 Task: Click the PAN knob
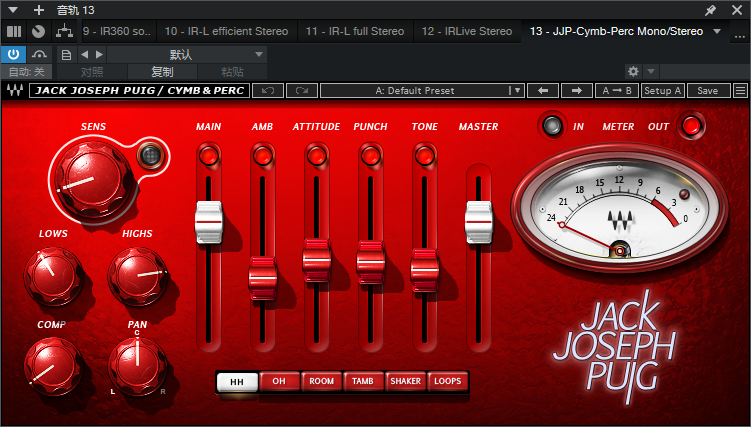click(x=137, y=366)
